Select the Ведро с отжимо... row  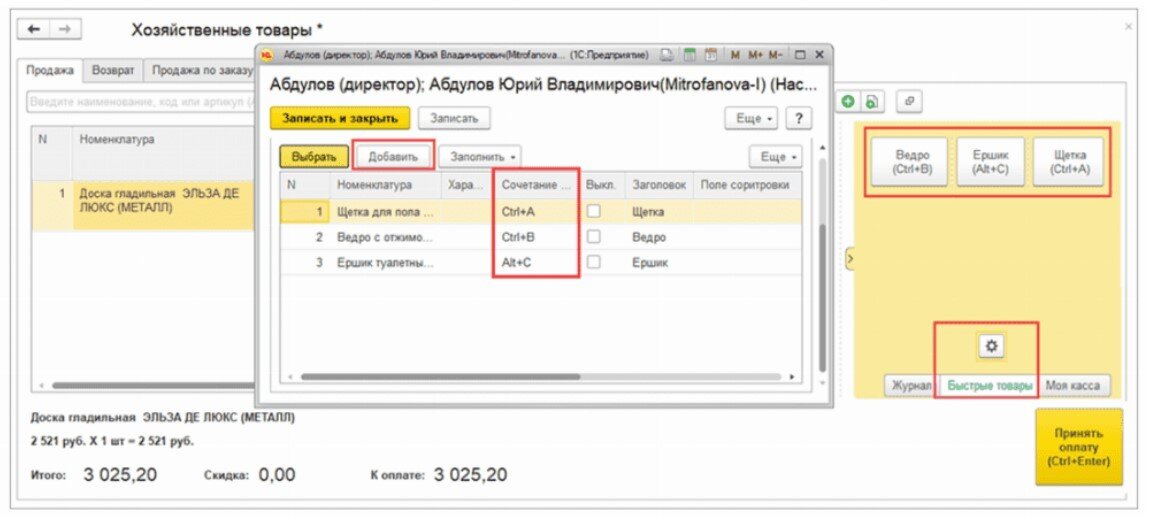(541, 237)
